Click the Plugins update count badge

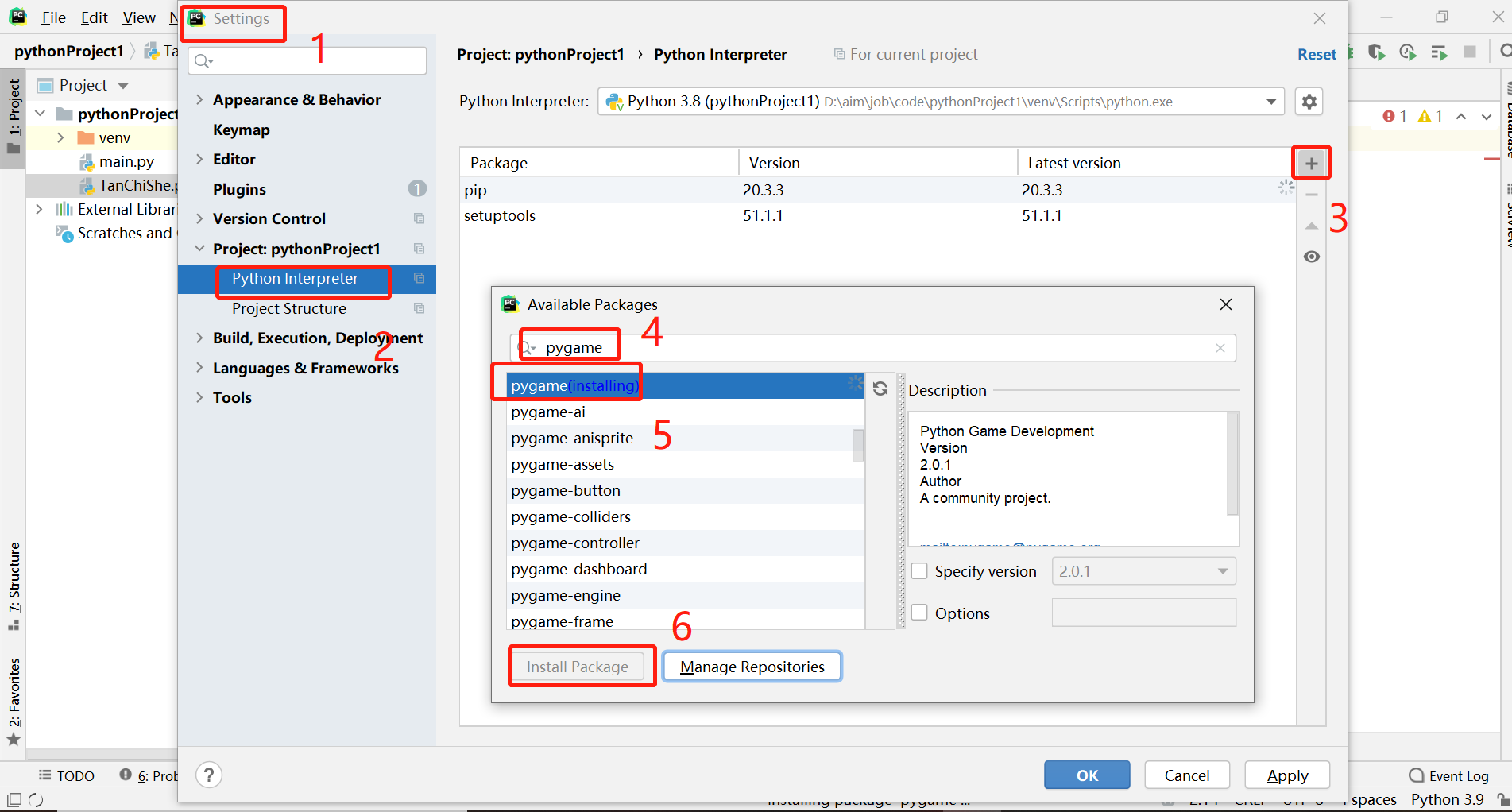click(417, 189)
